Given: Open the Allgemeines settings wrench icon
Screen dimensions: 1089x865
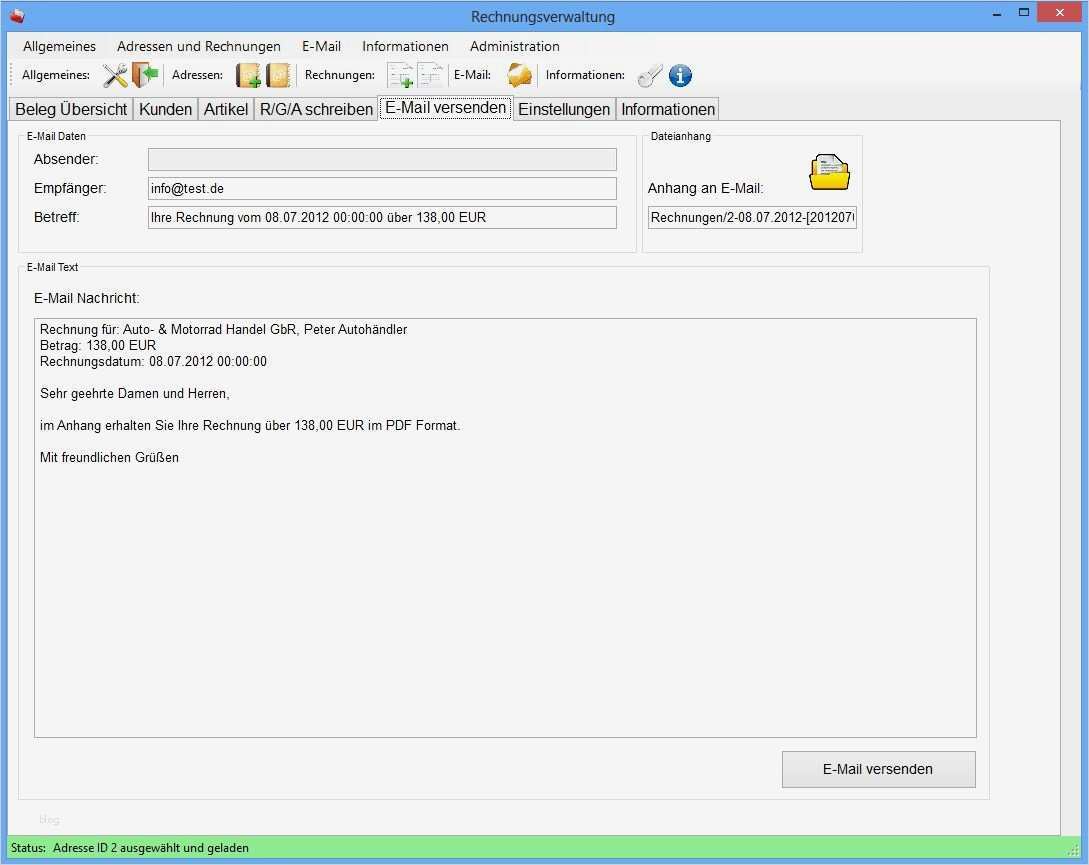Looking at the screenshot, I should coord(113,75).
